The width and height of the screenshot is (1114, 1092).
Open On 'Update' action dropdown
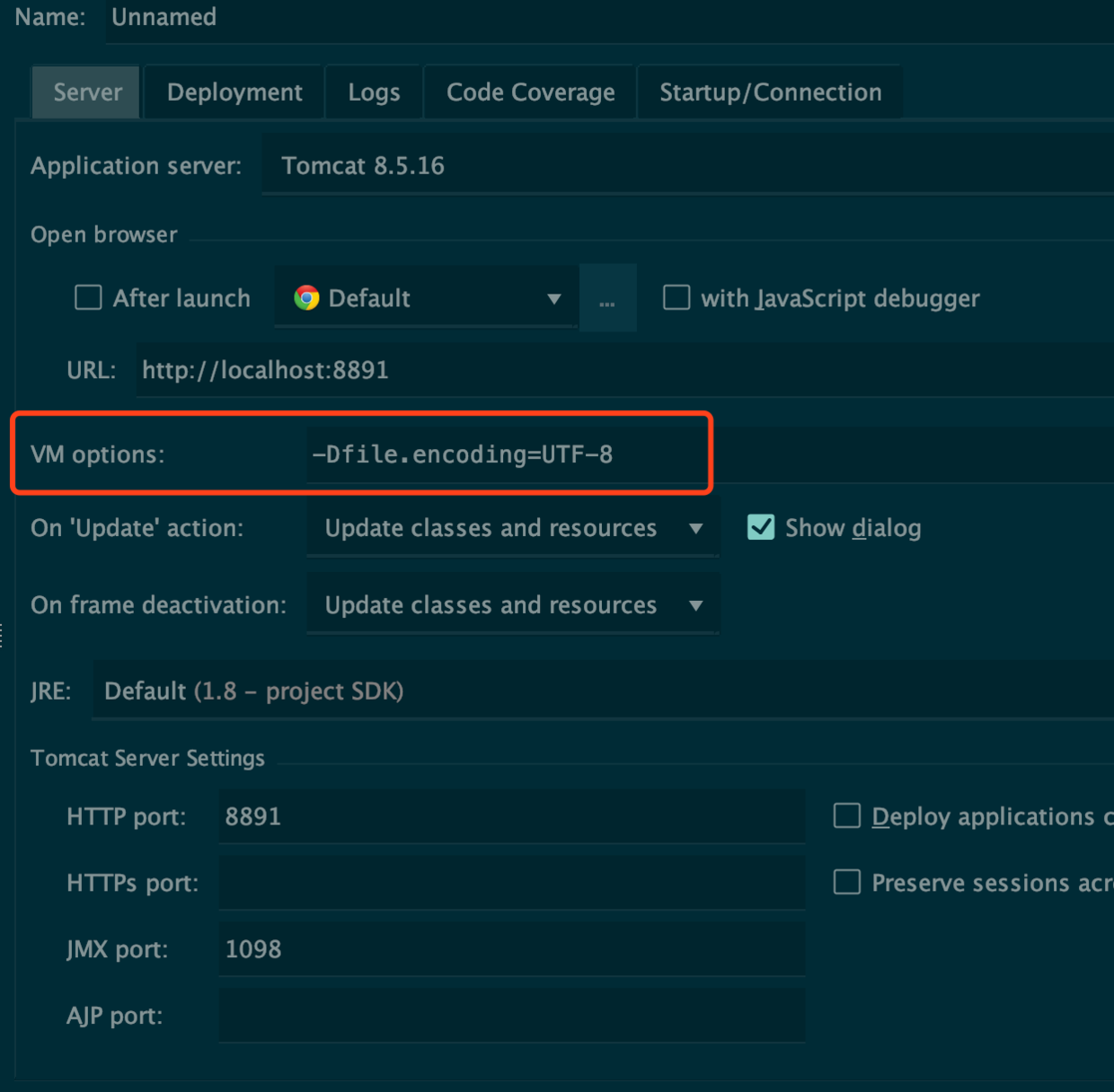tap(513, 528)
